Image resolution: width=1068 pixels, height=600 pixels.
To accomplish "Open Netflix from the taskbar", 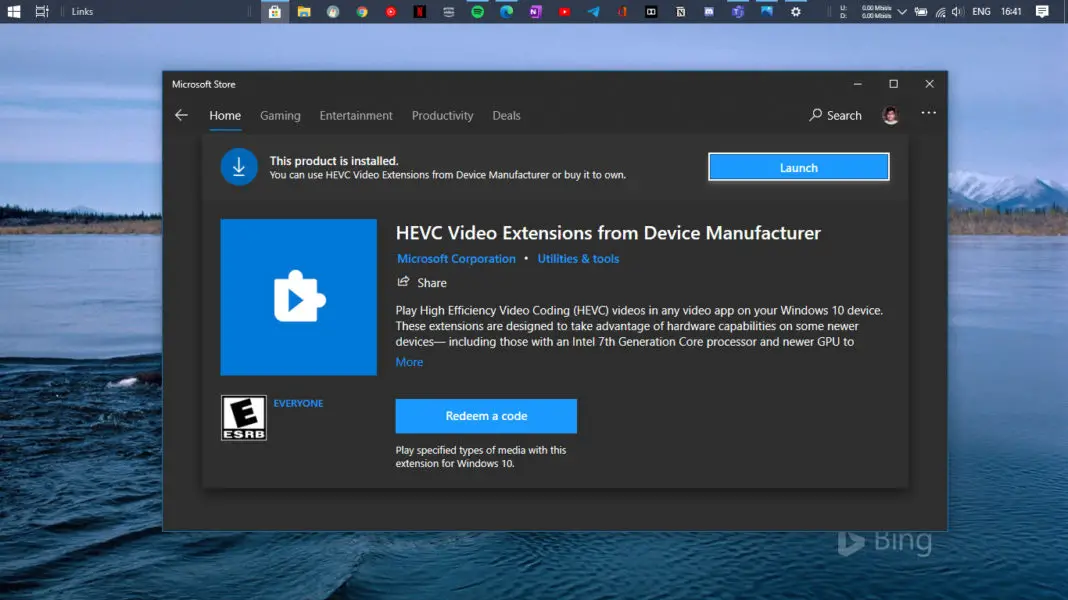I will [x=420, y=11].
